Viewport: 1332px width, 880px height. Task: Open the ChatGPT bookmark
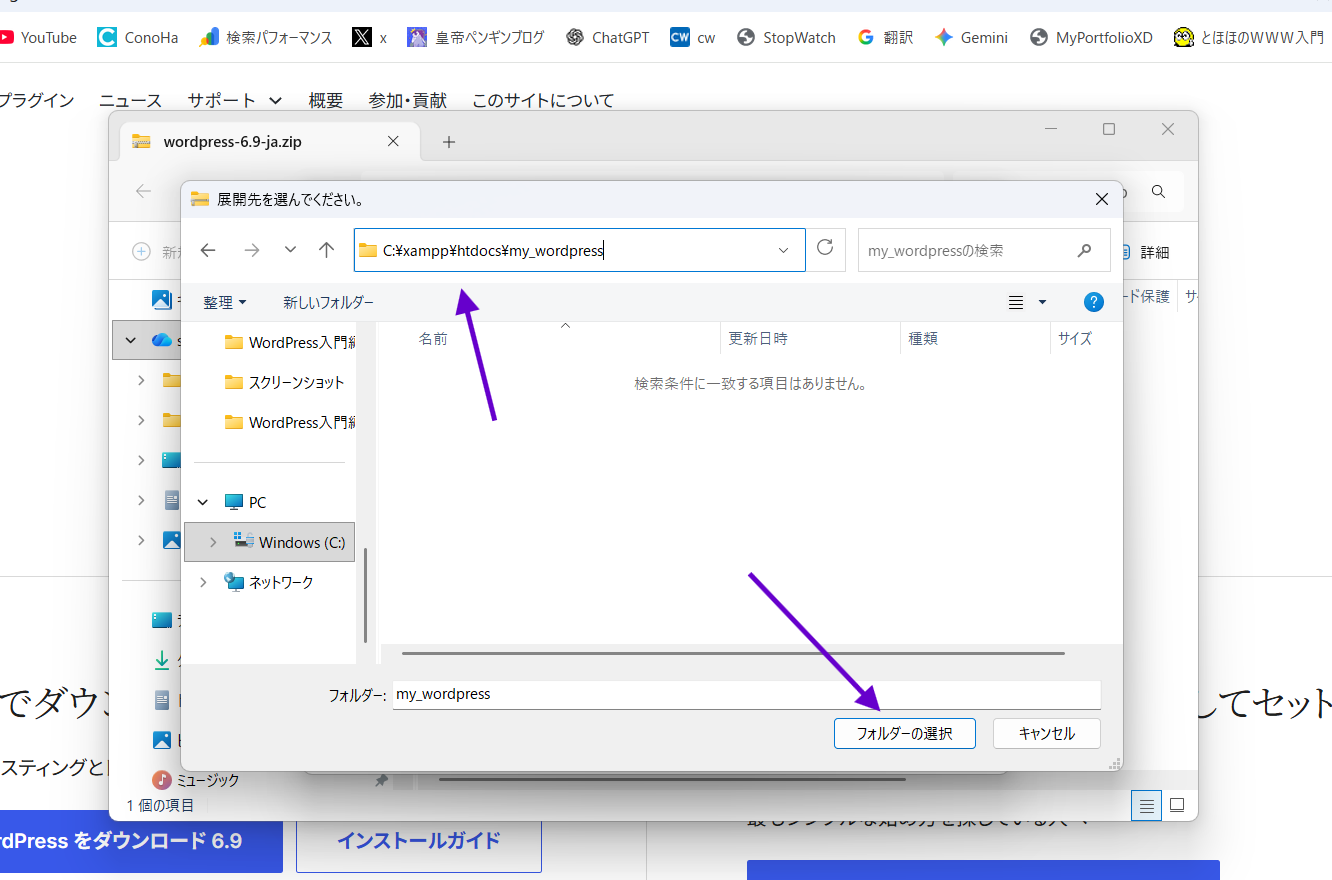[x=607, y=38]
